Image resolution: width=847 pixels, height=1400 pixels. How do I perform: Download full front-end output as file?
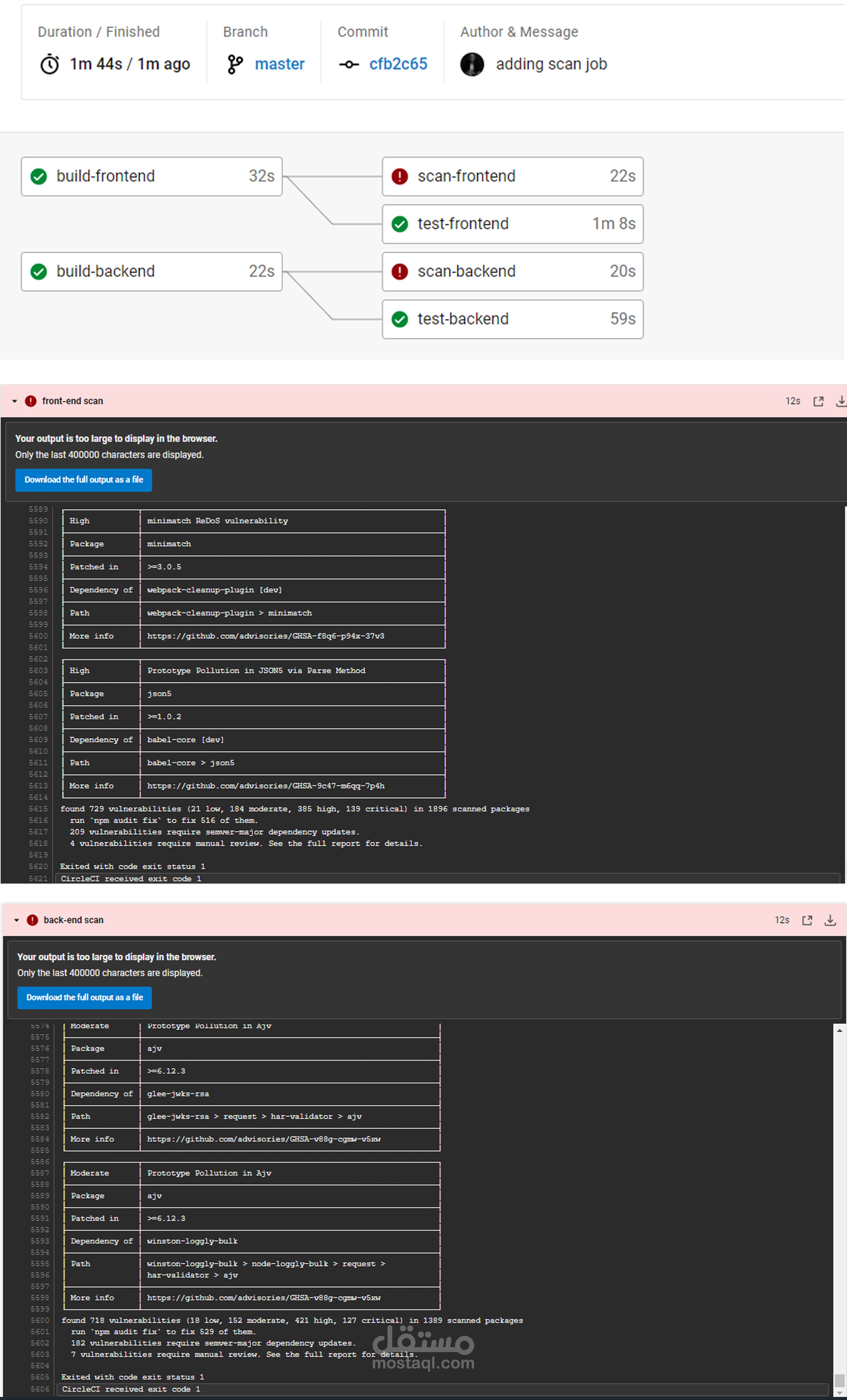click(x=84, y=480)
